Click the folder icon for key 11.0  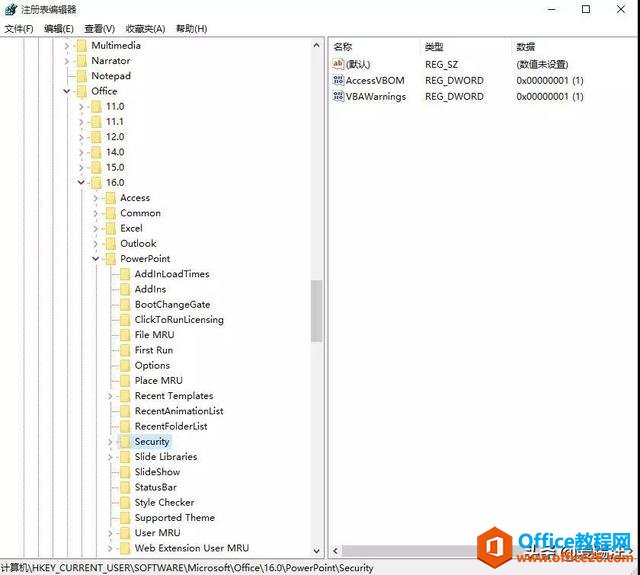[96, 107]
